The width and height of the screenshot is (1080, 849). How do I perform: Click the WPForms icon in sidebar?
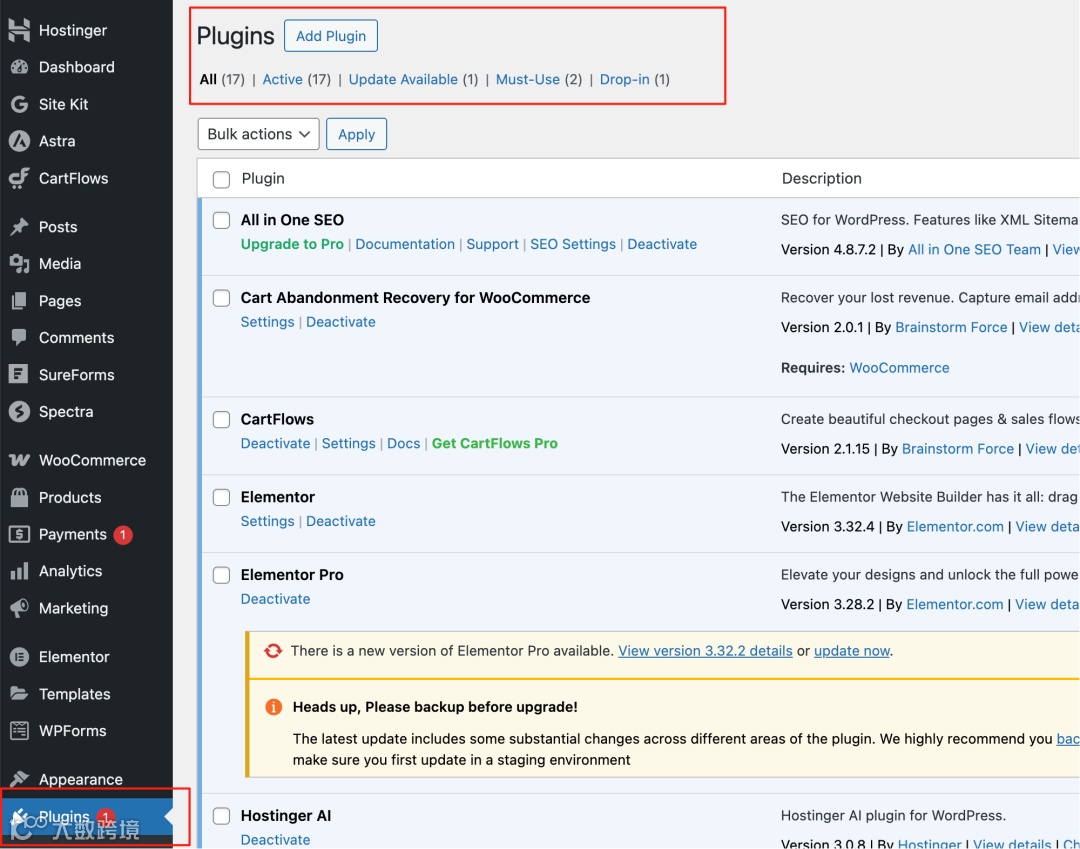point(19,731)
